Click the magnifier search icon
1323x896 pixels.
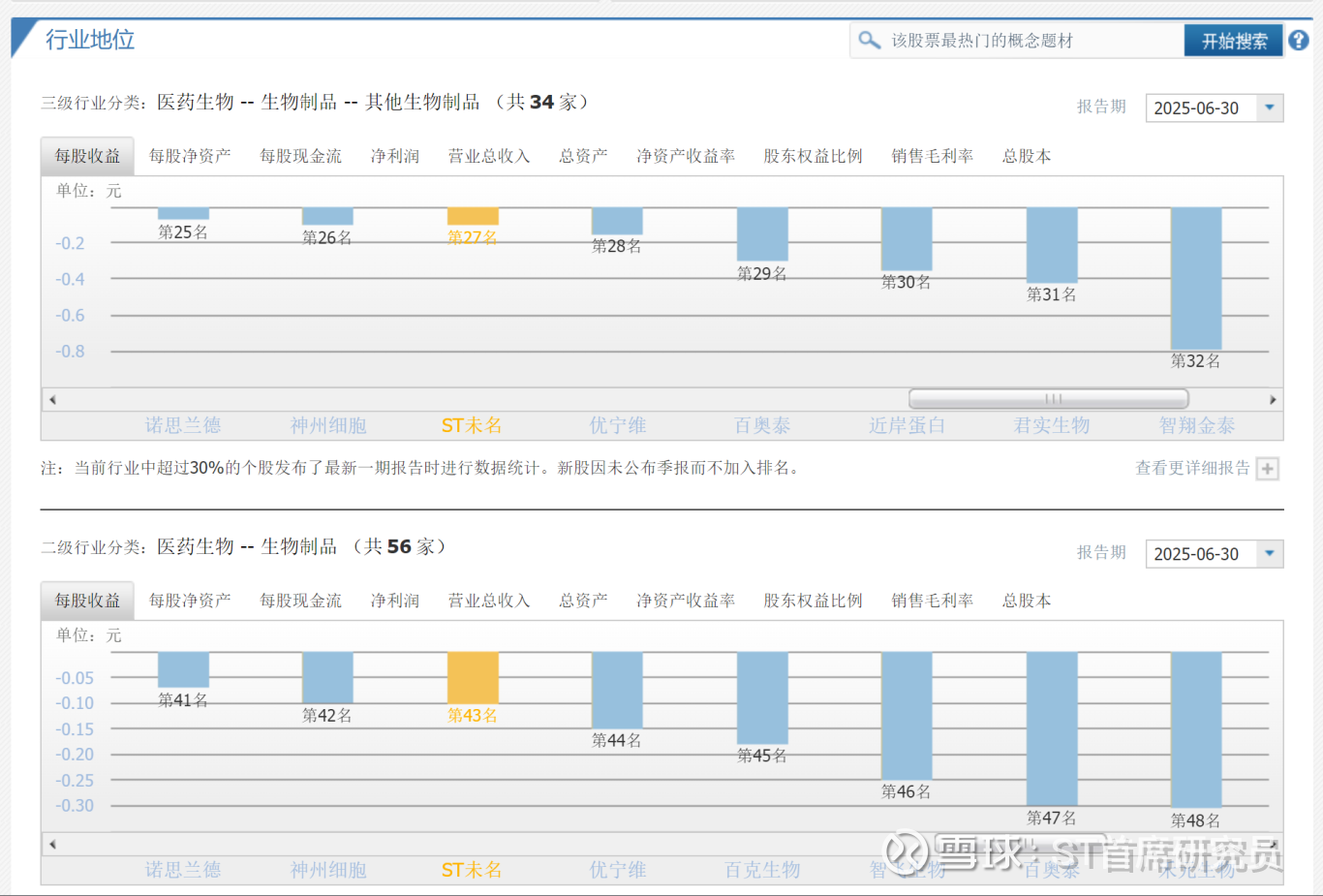click(x=869, y=40)
